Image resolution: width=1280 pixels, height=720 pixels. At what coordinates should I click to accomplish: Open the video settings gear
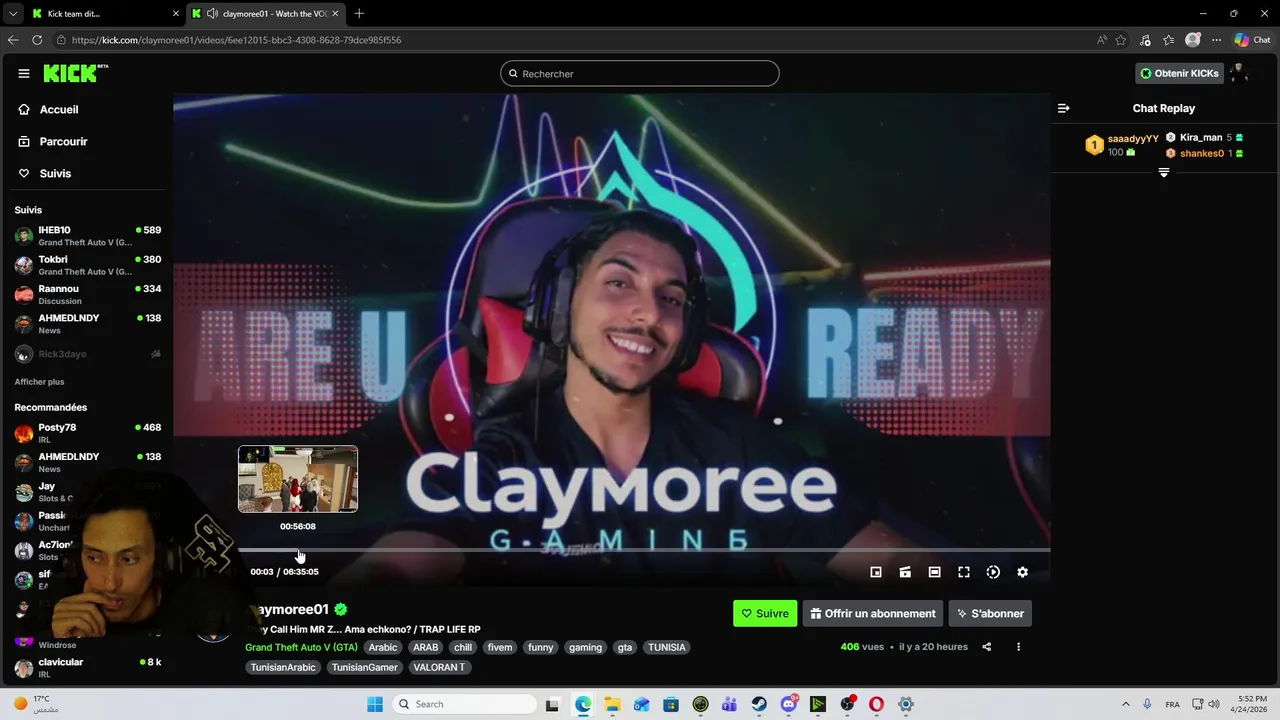tap(1022, 572)
